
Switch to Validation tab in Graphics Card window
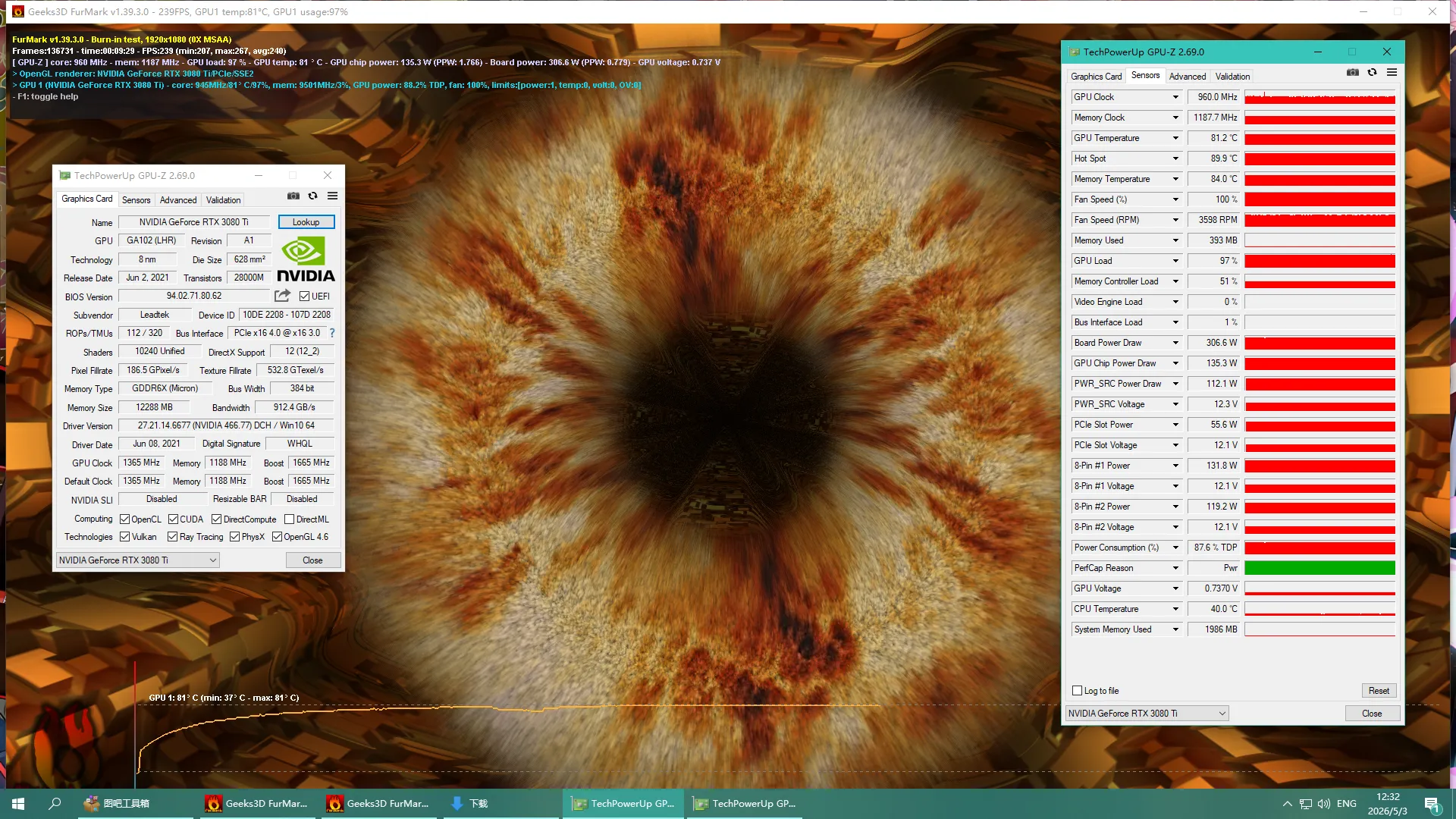[224, 200]
